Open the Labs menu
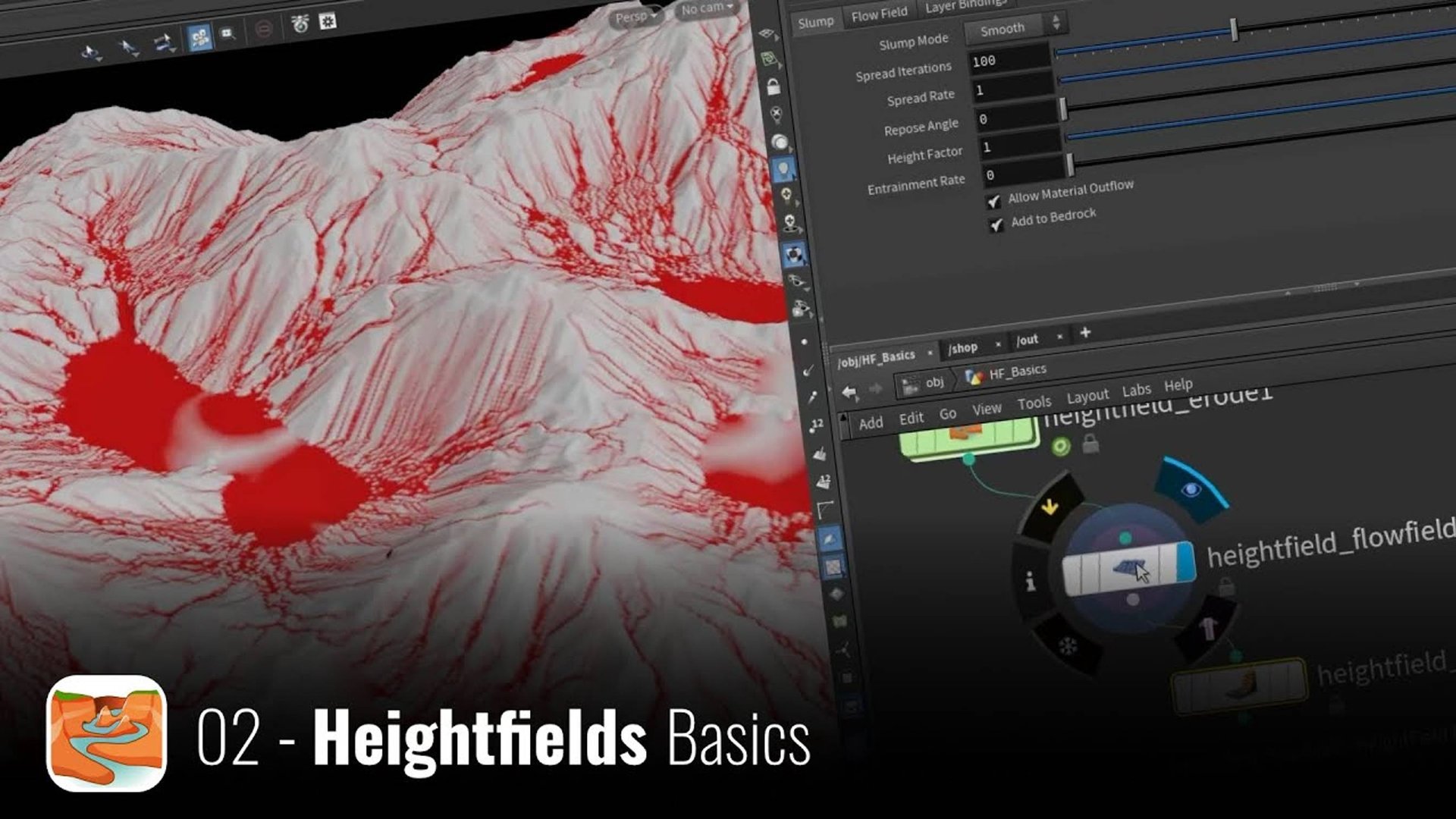Image resolution: width=1456 pixels, height=819 pixels. (x=1137, y=389)
